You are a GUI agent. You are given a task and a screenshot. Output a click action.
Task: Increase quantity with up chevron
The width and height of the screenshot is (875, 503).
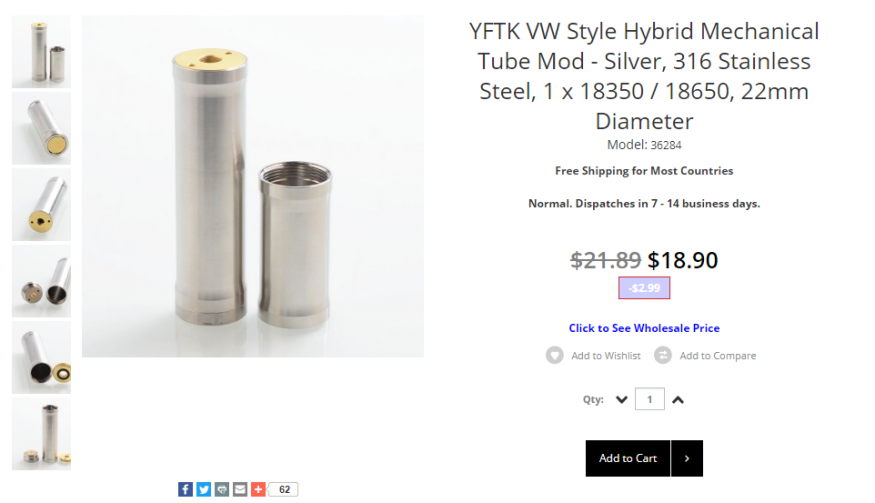[x=677, y=400]
